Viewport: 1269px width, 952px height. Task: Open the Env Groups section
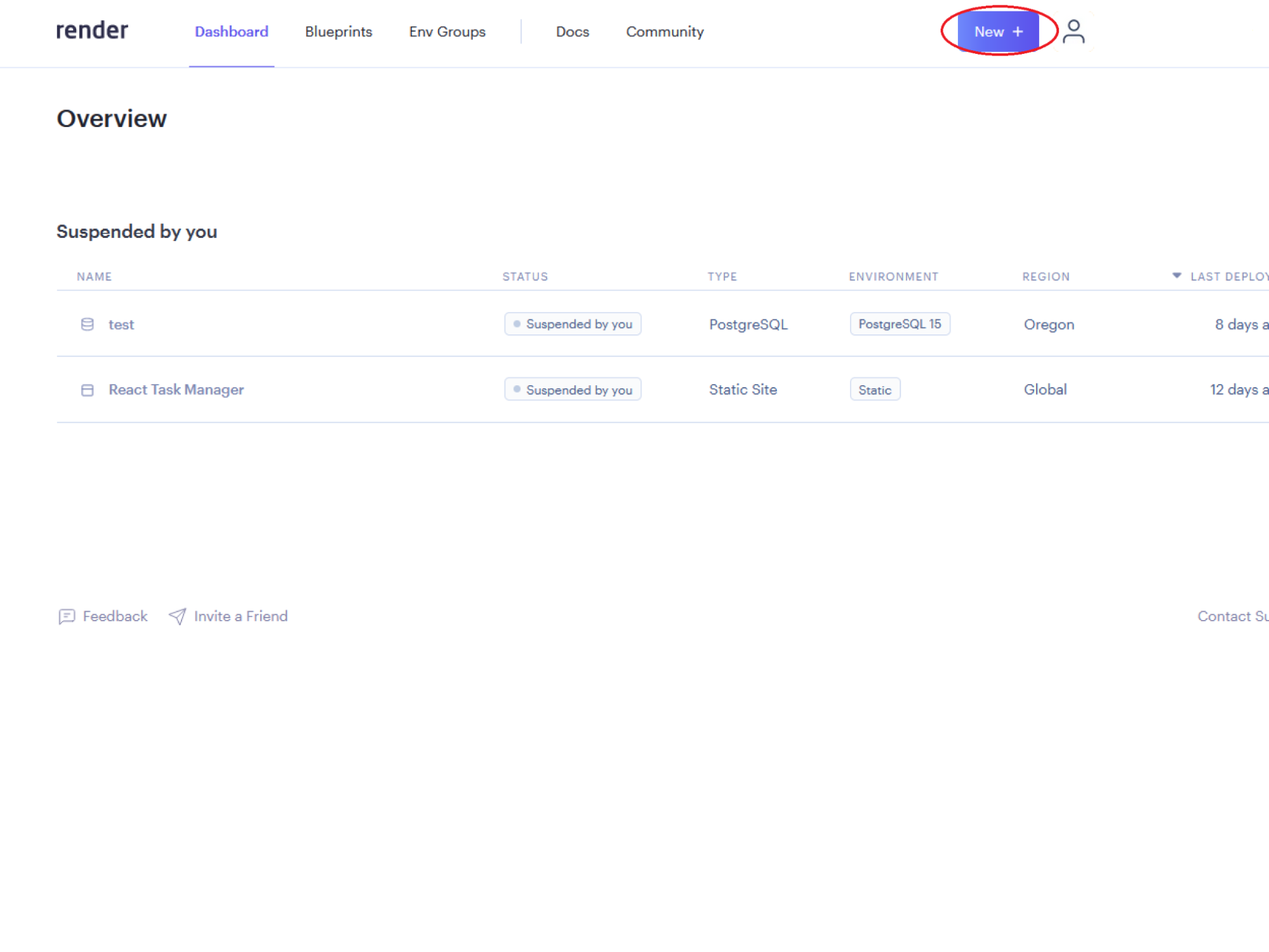[447, 32]
